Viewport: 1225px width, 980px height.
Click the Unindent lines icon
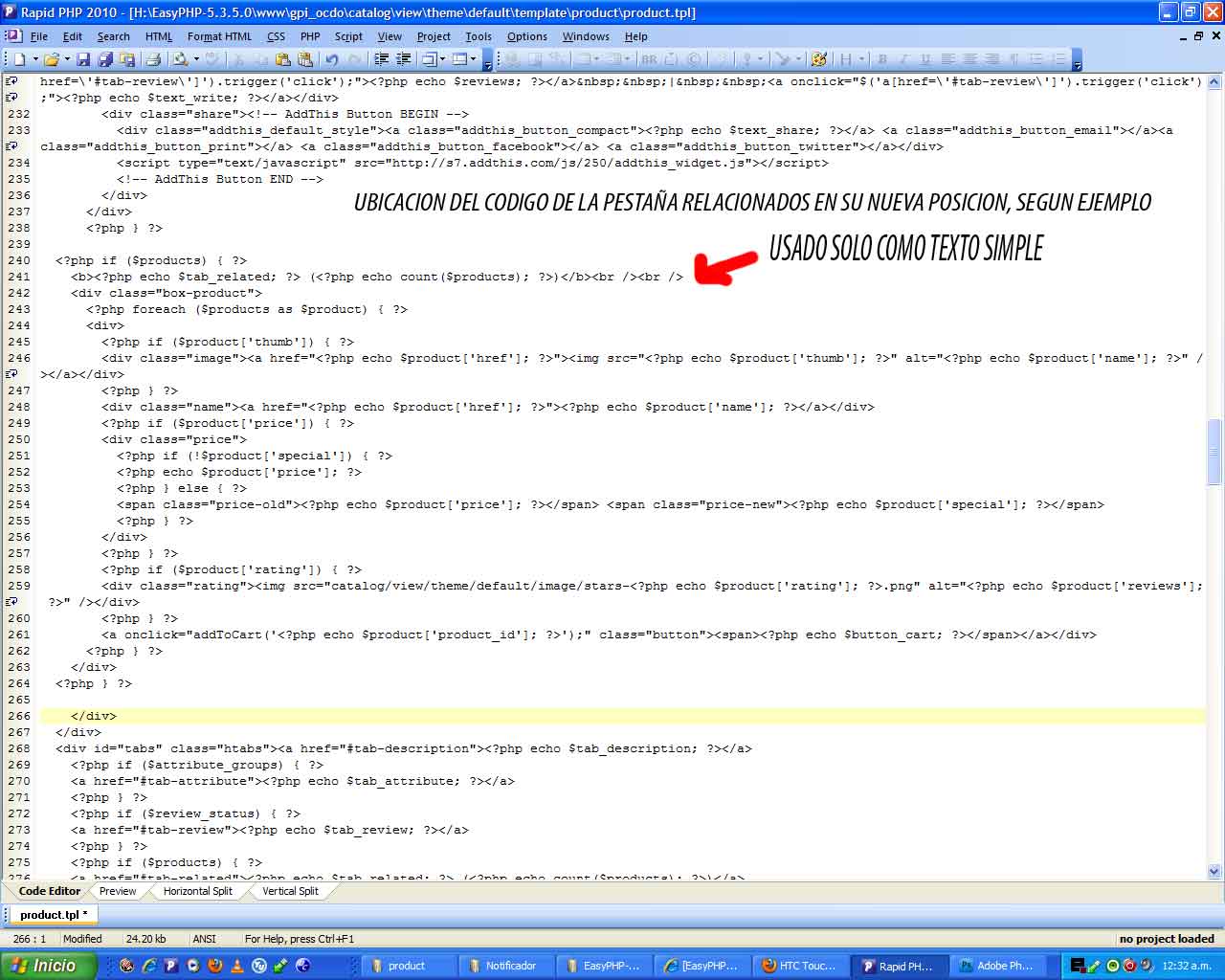click(x=404, y=59)
